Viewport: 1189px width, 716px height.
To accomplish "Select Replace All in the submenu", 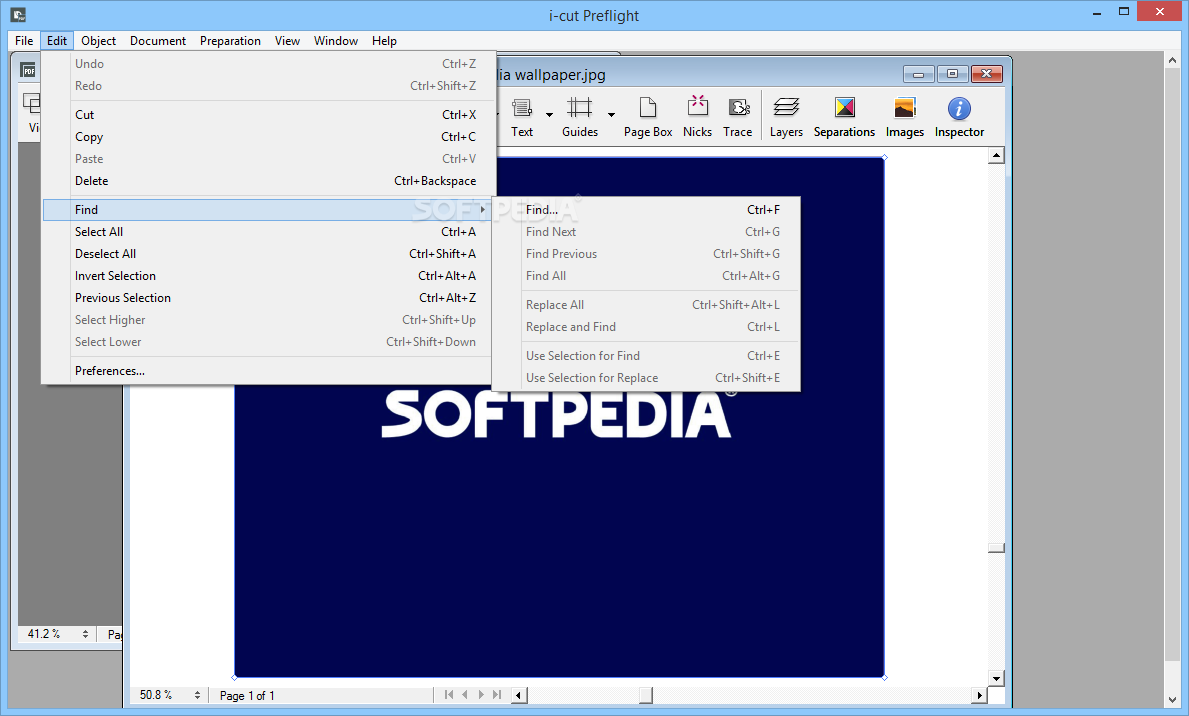I will point(646,304).
